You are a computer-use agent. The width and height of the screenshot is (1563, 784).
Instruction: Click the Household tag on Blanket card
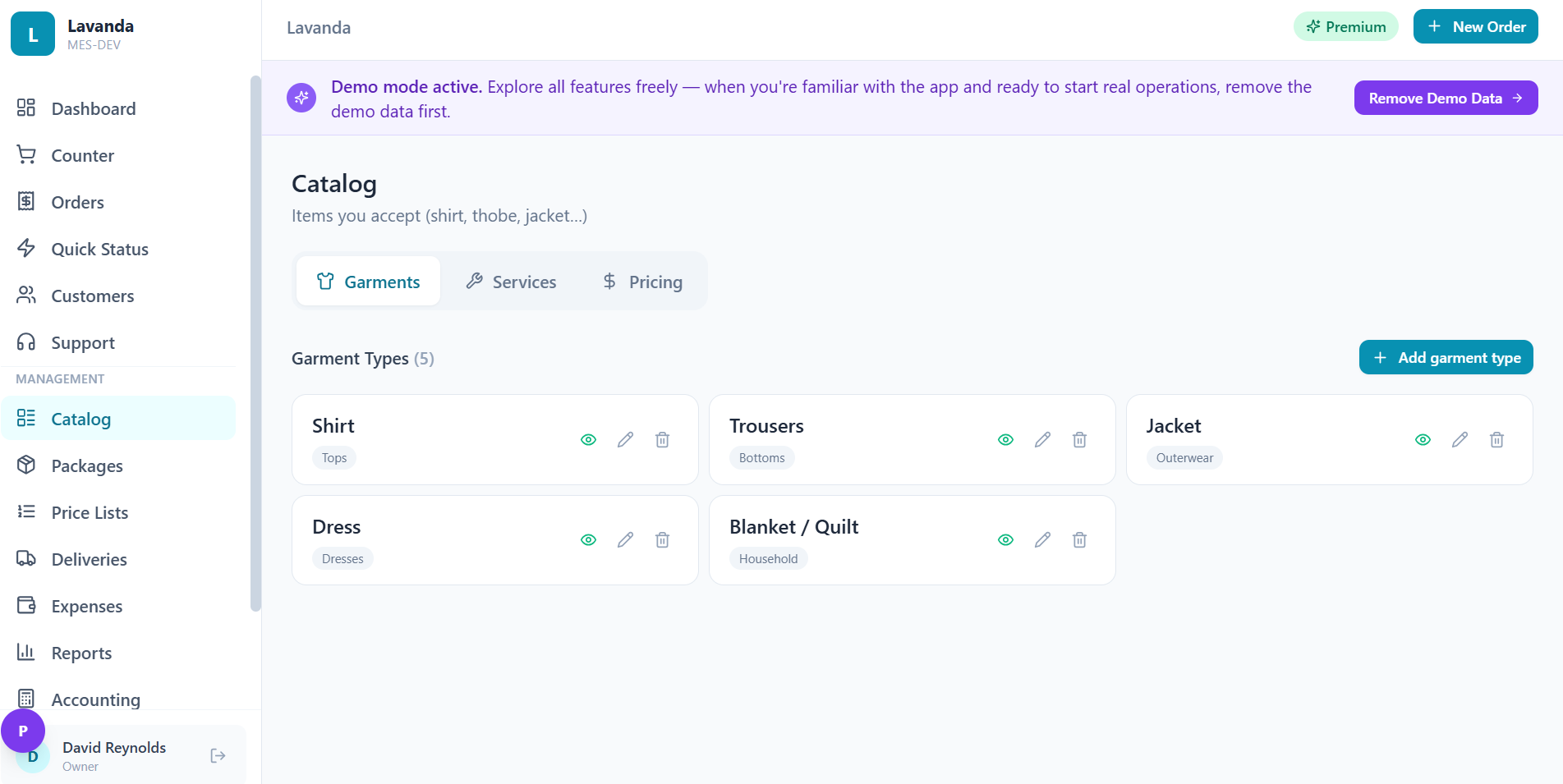click(x=768, y=558)
